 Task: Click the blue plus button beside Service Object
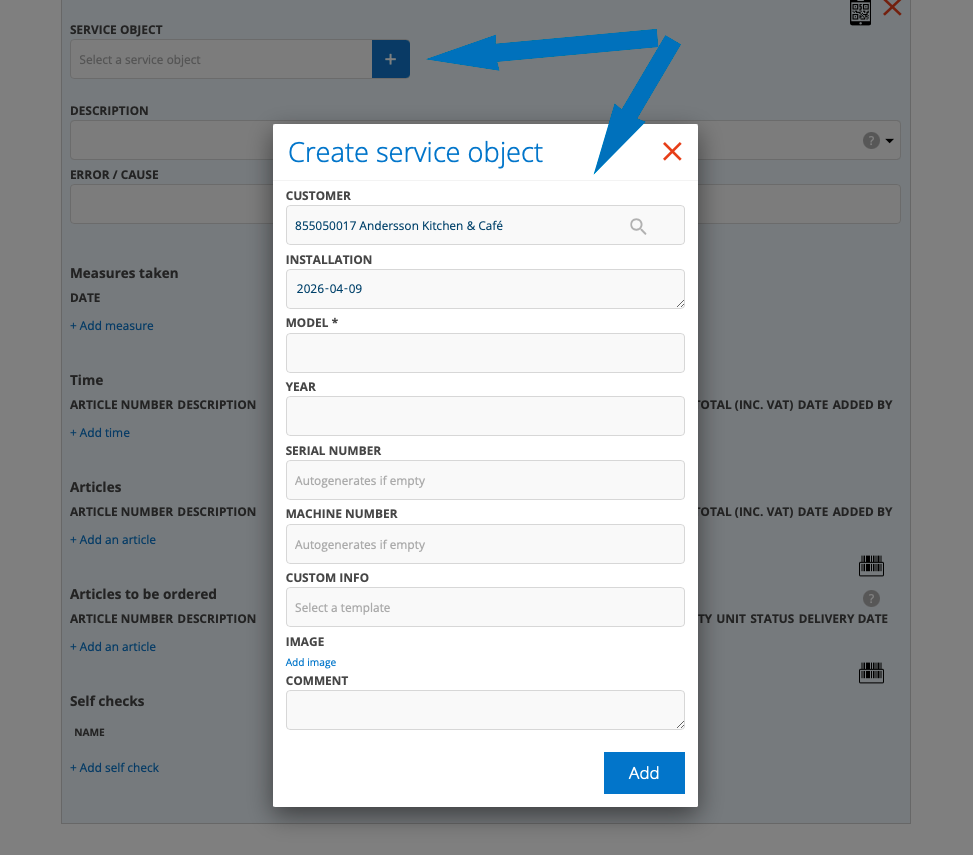coord(390,60)
